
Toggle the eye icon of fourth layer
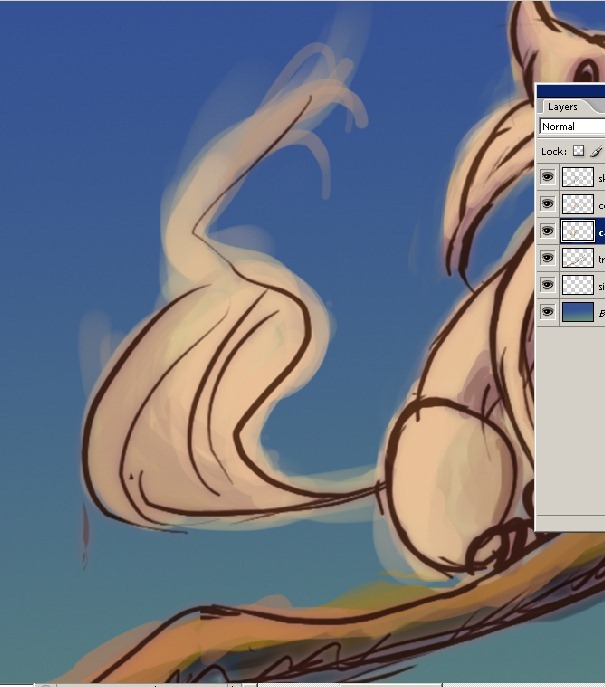pos(547,258)
